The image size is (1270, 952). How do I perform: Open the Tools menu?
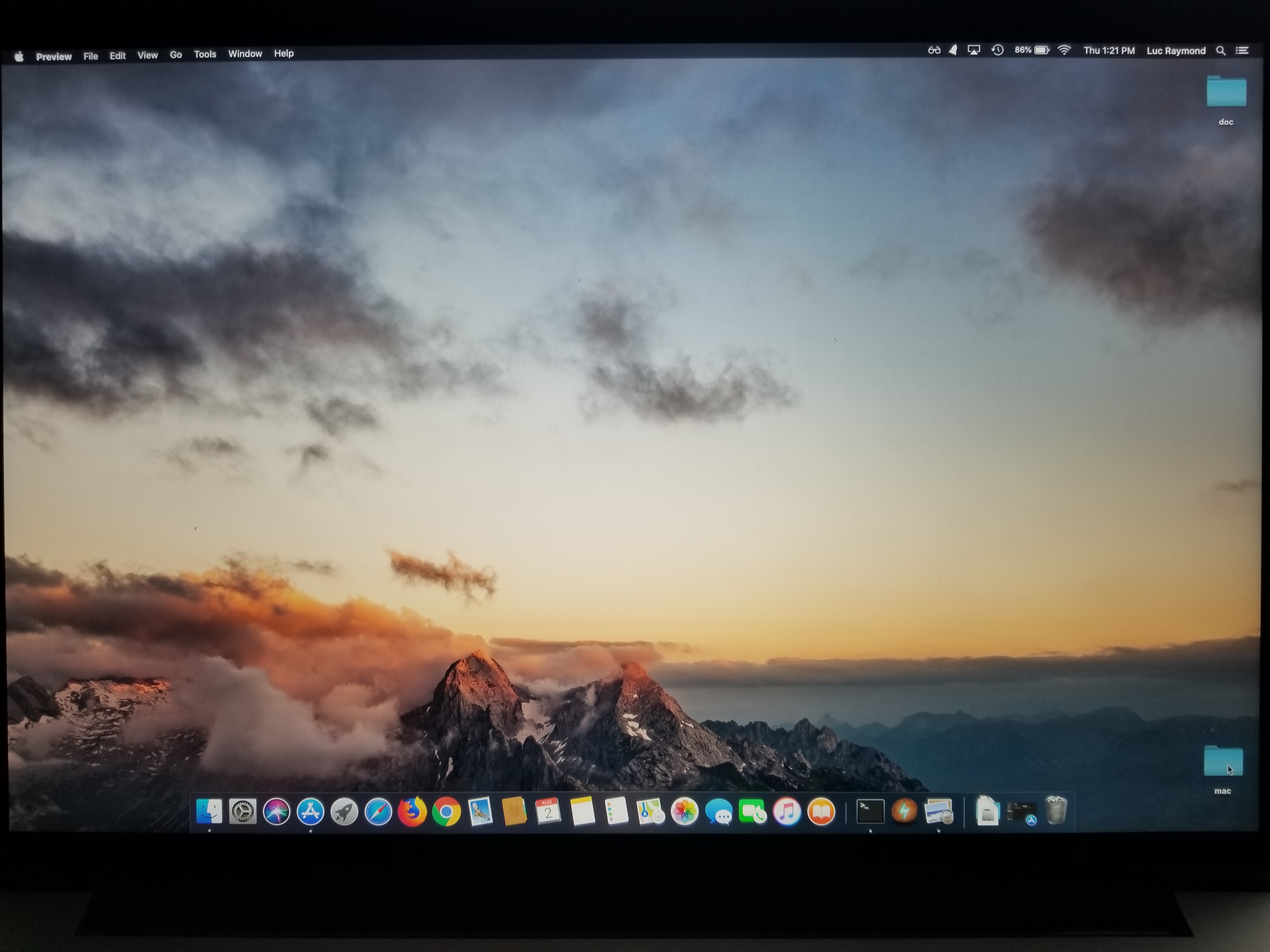click(205, 54)
